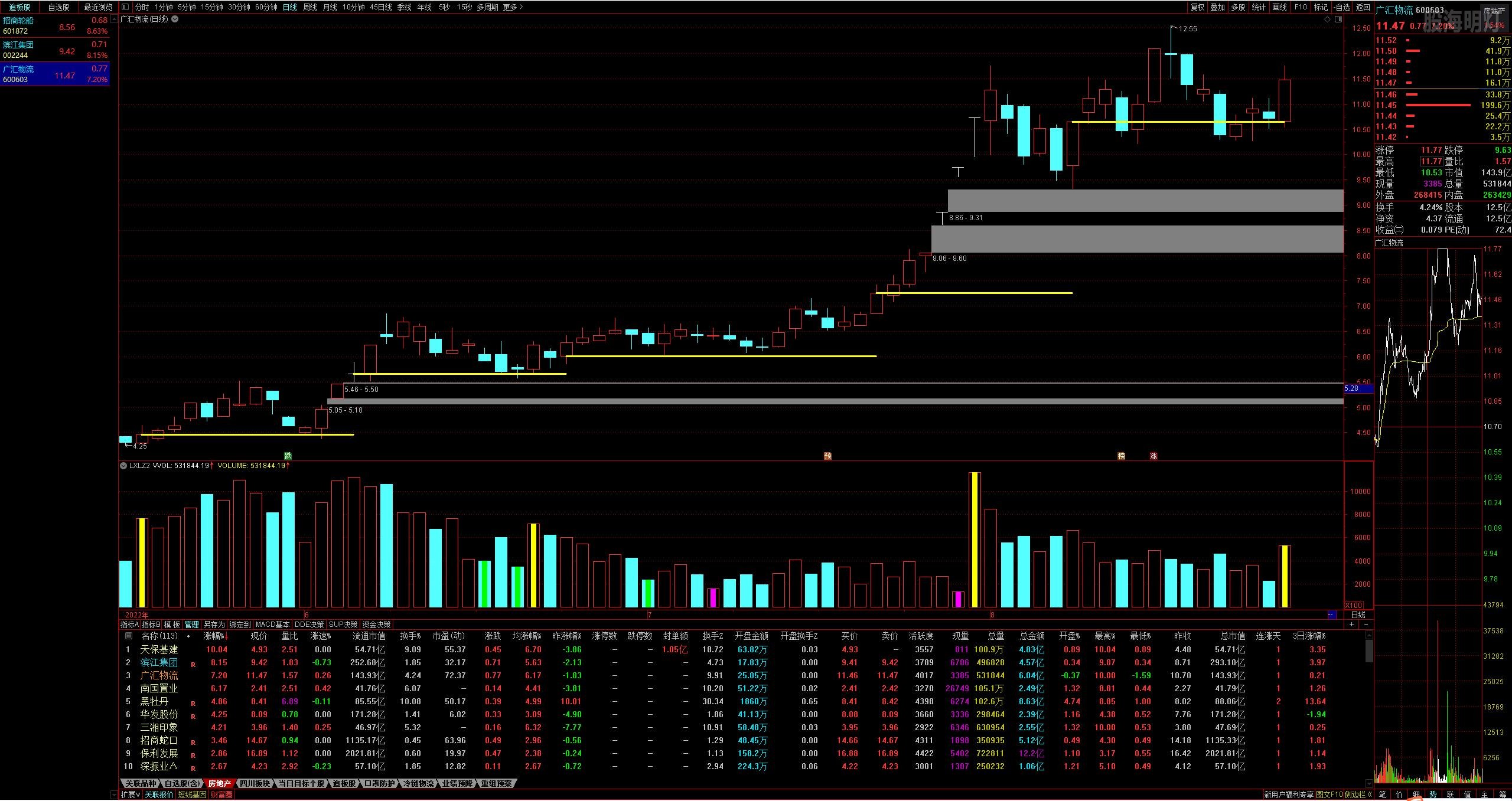Select the 月线 monthly period
The height and width of the screenshot is (801, 1512).
coord(330,7)
